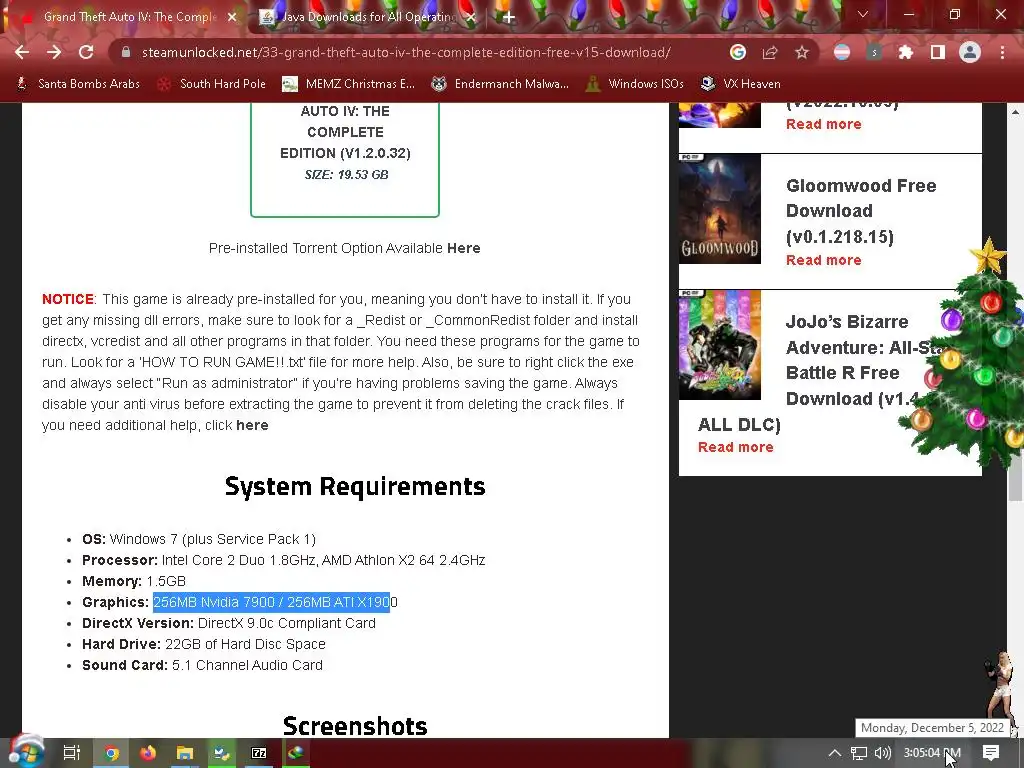This screenshot has height=768, width=1024.
Task: Open File Explorer from the taskbar
Action: (185, 753)
